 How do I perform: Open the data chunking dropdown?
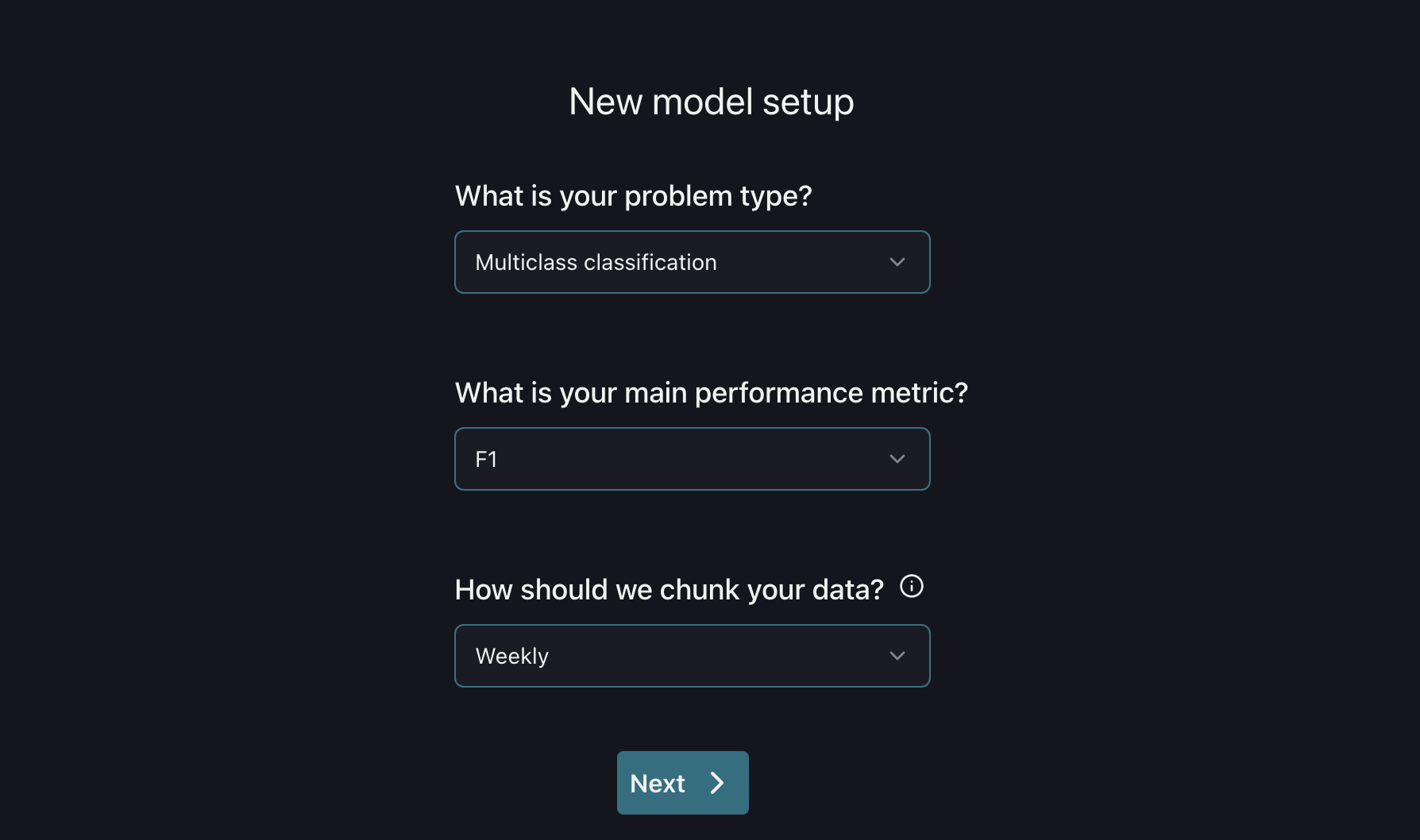tap(692, 656)
